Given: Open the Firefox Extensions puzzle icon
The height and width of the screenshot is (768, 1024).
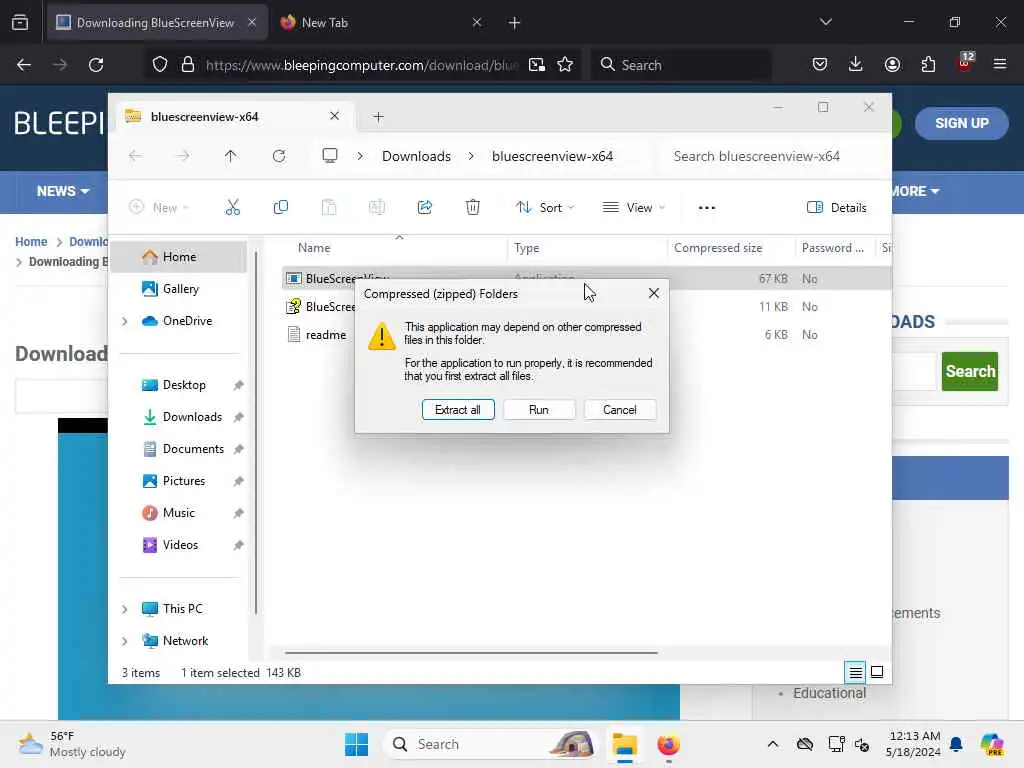Looking at the screenshot, I should (928, 64).
